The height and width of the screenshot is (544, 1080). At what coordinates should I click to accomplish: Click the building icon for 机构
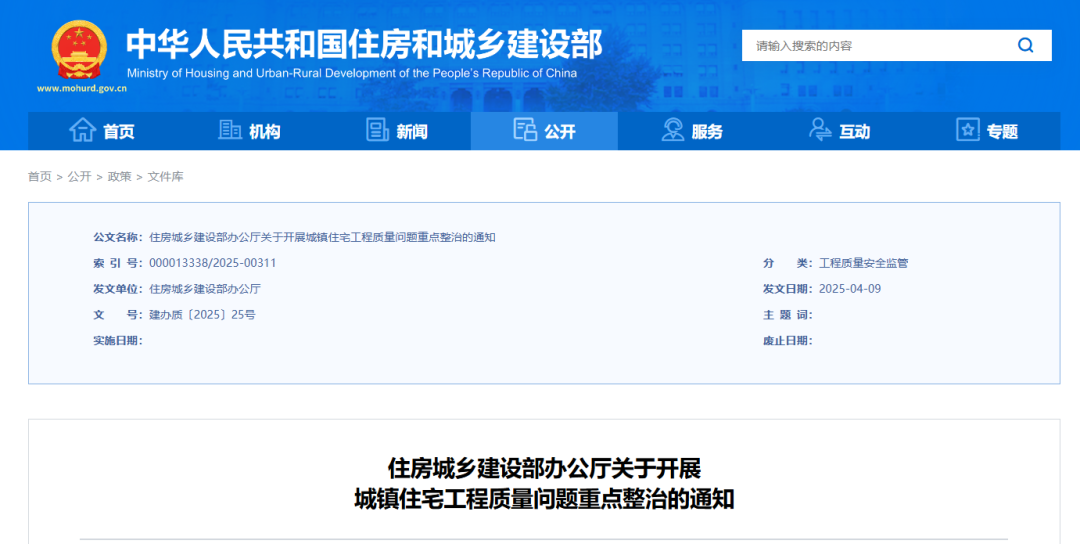click(x=230, y=130)
